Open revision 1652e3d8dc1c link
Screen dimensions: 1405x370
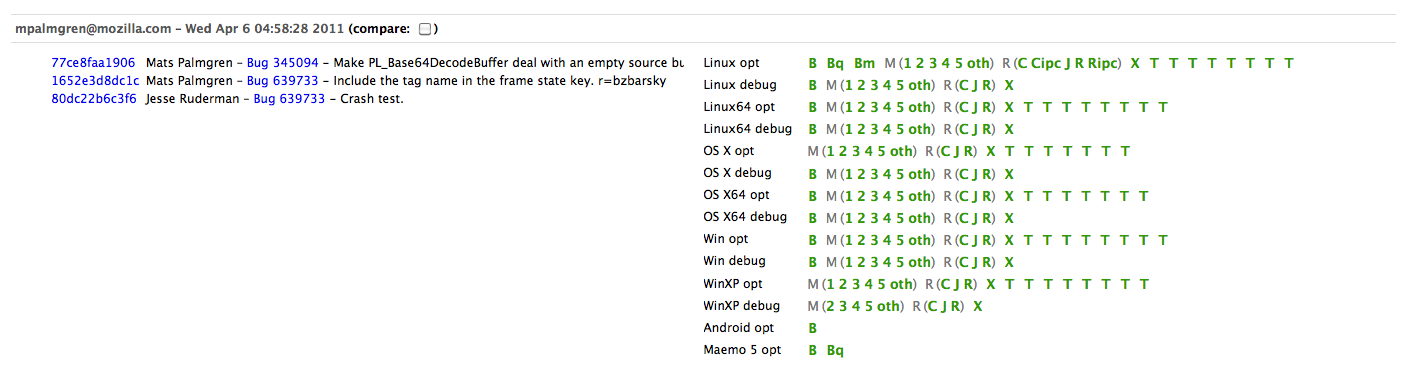coord(95,81)
